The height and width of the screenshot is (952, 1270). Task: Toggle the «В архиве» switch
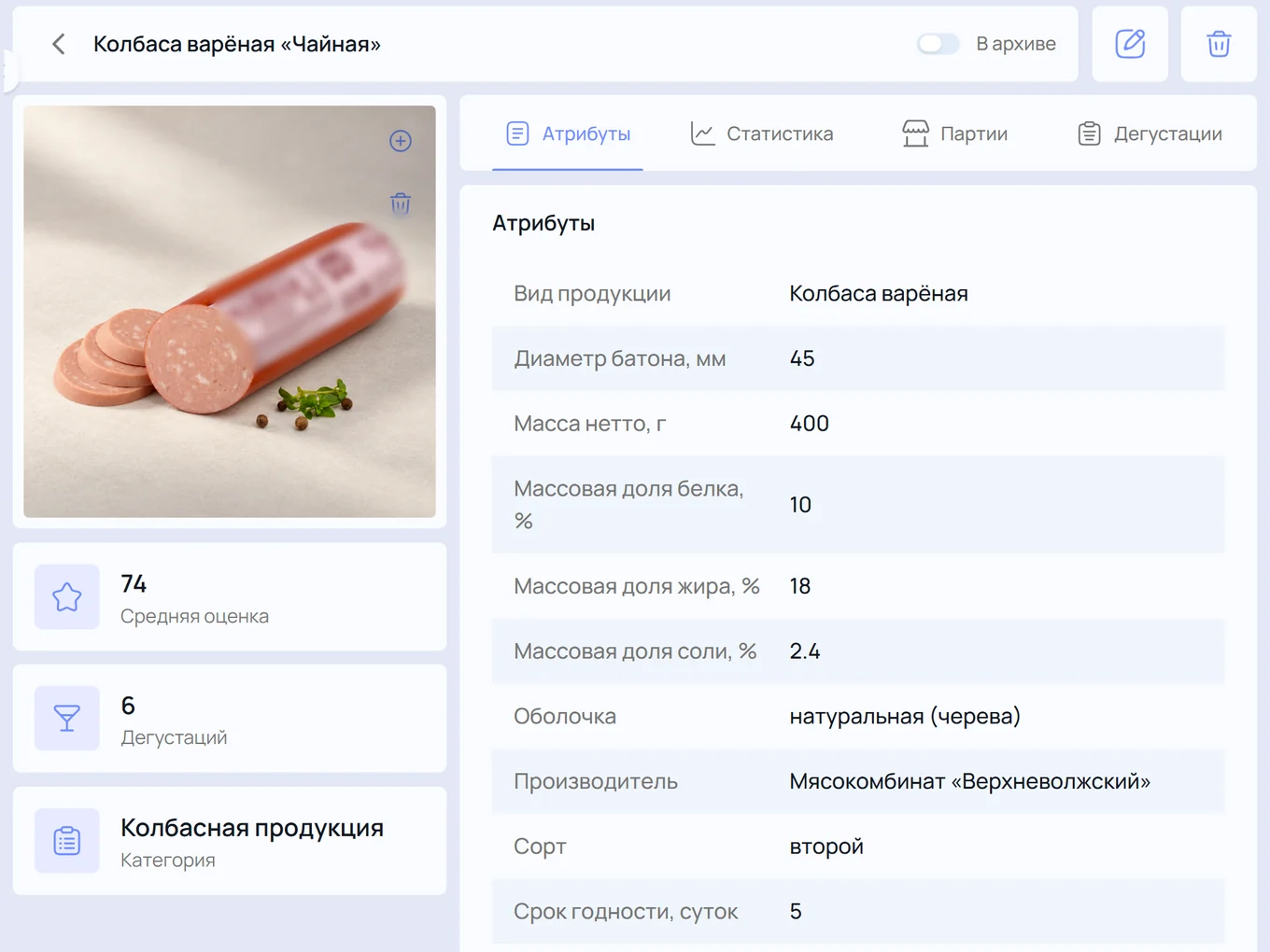point(938,44)
